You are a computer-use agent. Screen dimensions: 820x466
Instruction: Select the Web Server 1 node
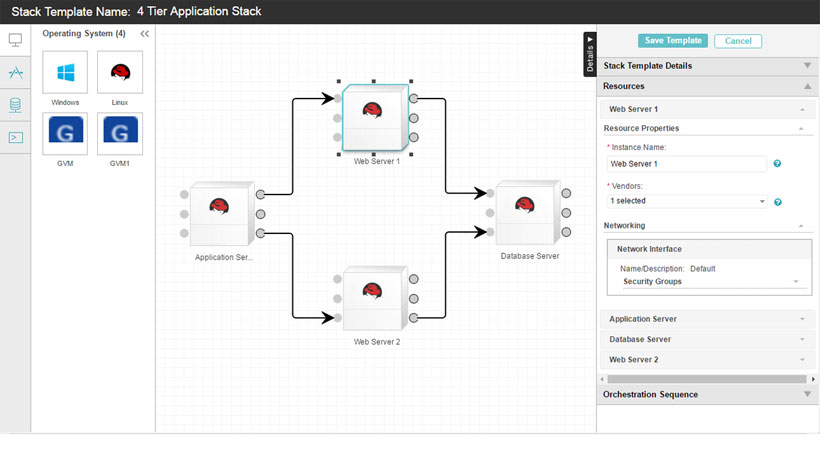pyautogui.click(x=375, y=118)
